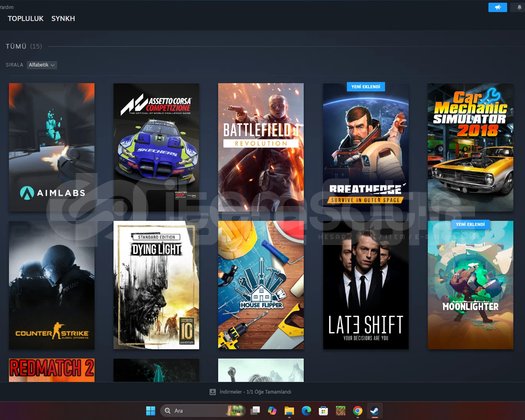Open the SYNKH profile menu
The image size is (525, 420).
pos(63,19)
